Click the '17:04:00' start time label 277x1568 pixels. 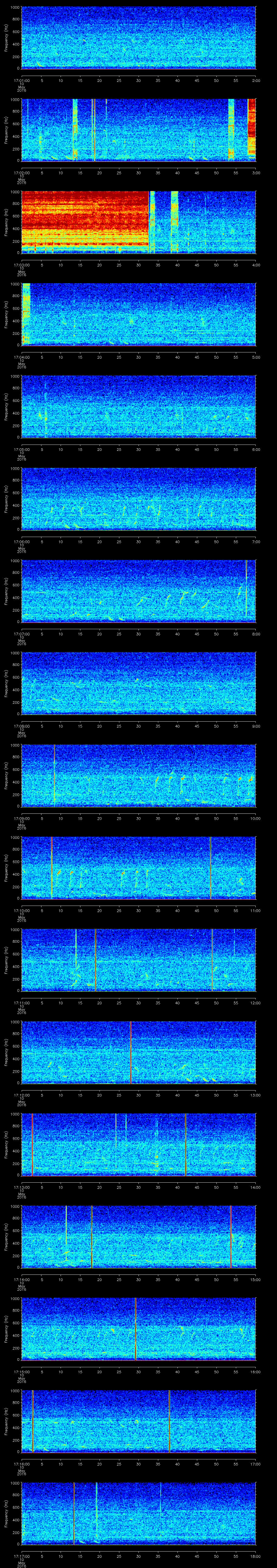click(21, 357)
